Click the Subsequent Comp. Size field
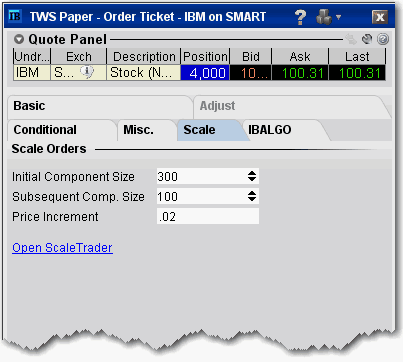403x362 pixels. click(208, 196)
